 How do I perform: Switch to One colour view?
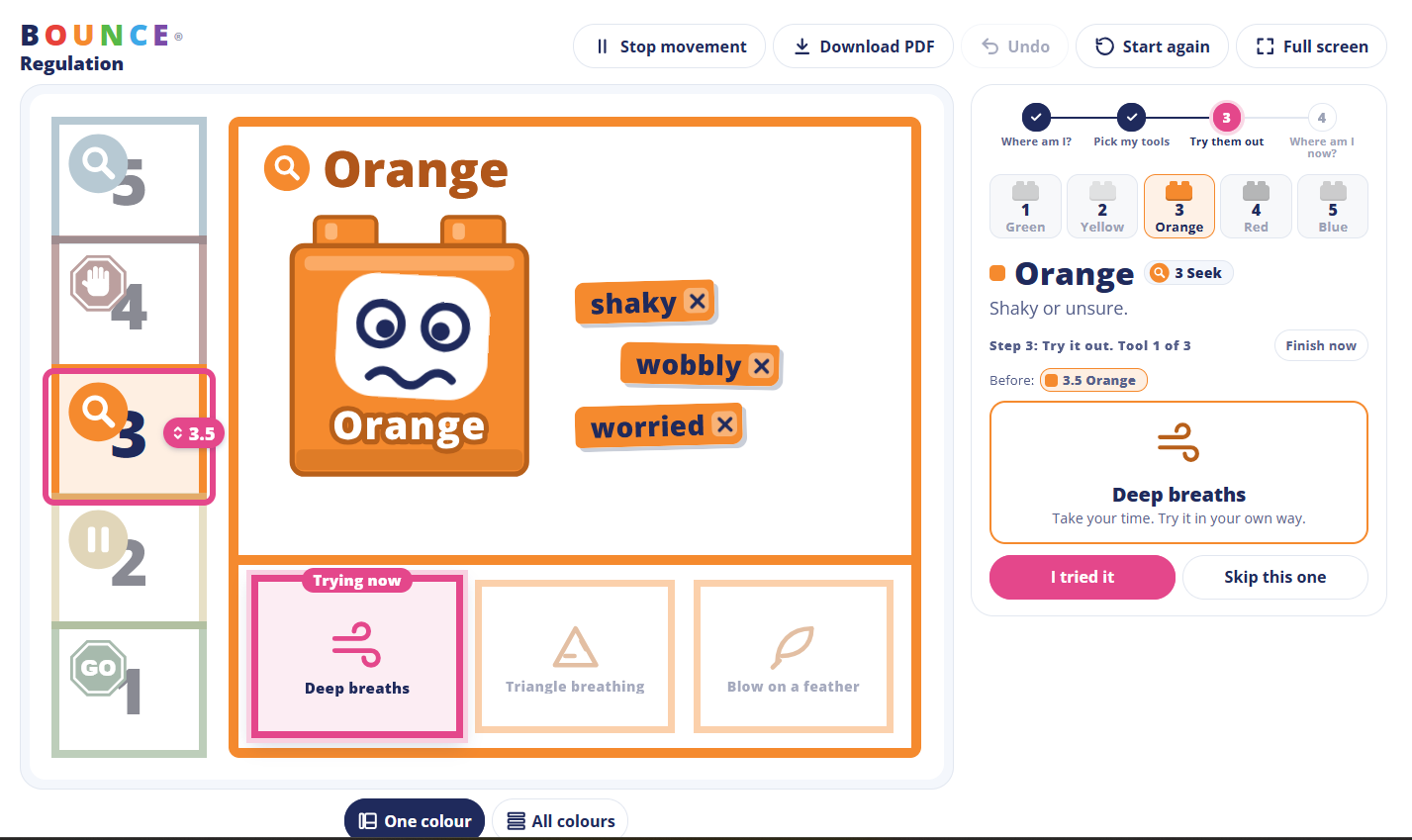click(415, 820)
